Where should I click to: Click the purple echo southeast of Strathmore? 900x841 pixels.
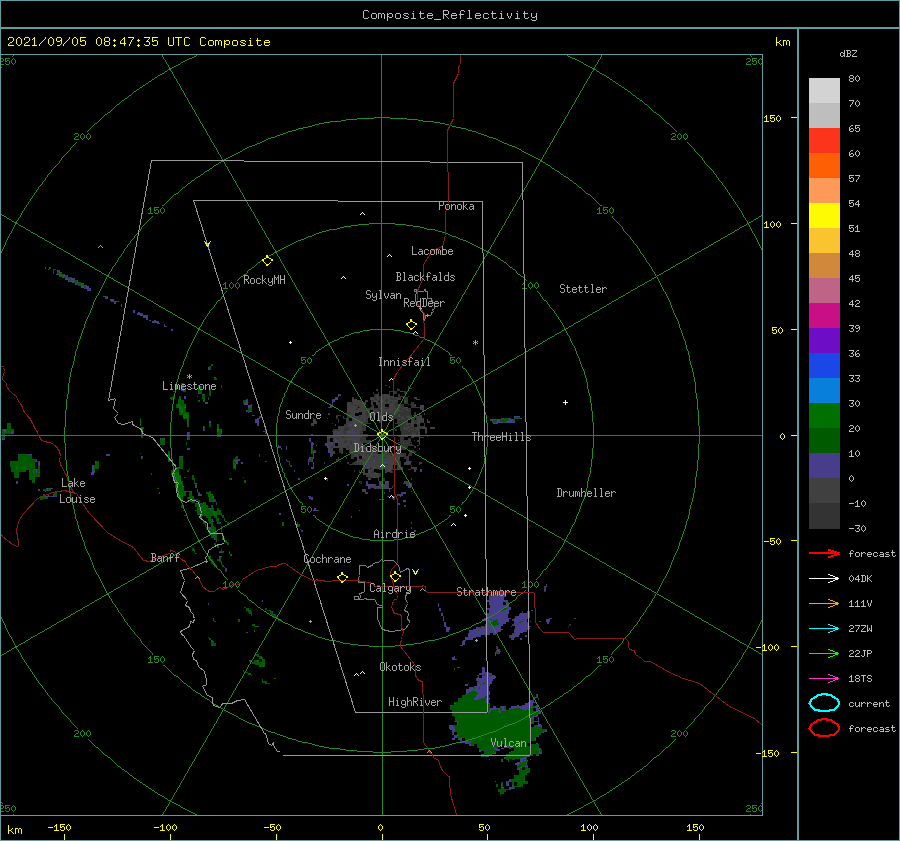point(498,617)
